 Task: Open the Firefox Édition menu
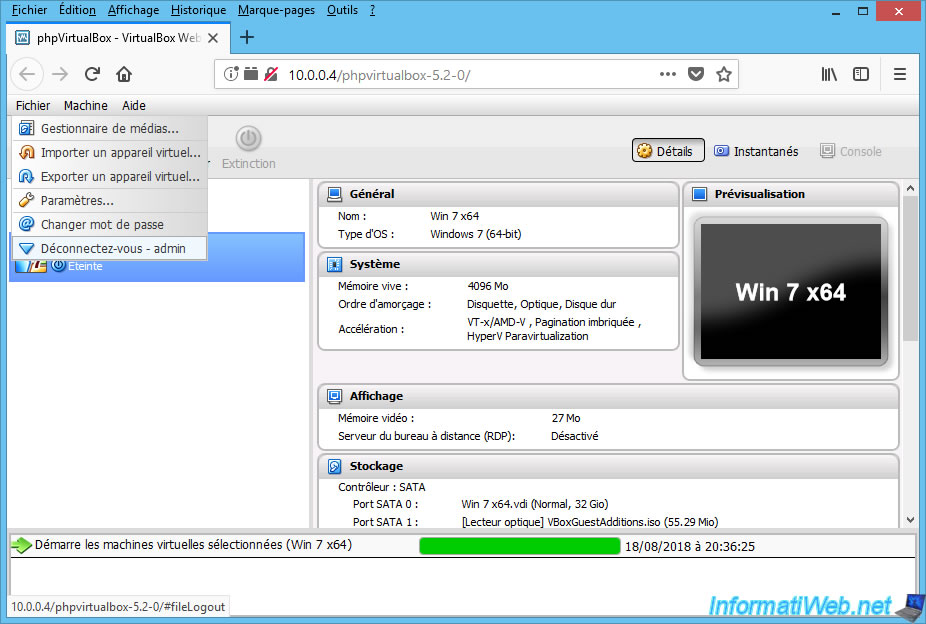[77, 10]
